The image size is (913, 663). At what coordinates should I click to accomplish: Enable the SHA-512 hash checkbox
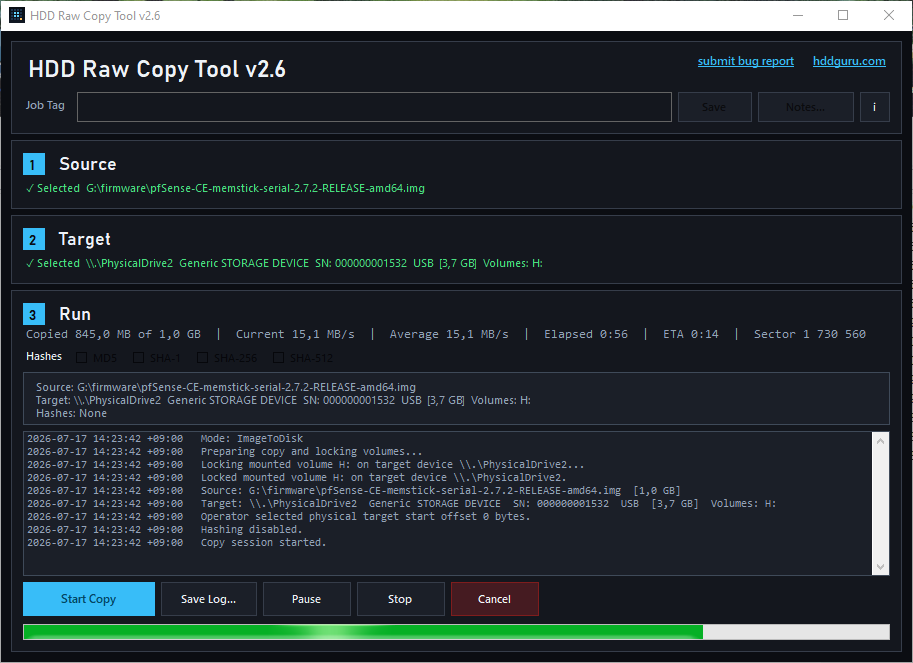pyautogui.click(x=279, y=357)
